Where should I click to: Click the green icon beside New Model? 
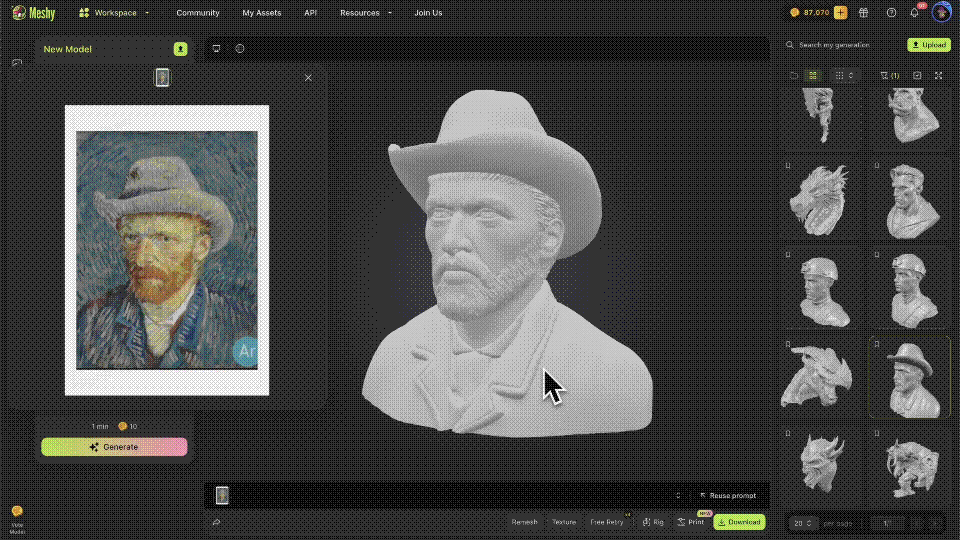(x=180, y=48)
